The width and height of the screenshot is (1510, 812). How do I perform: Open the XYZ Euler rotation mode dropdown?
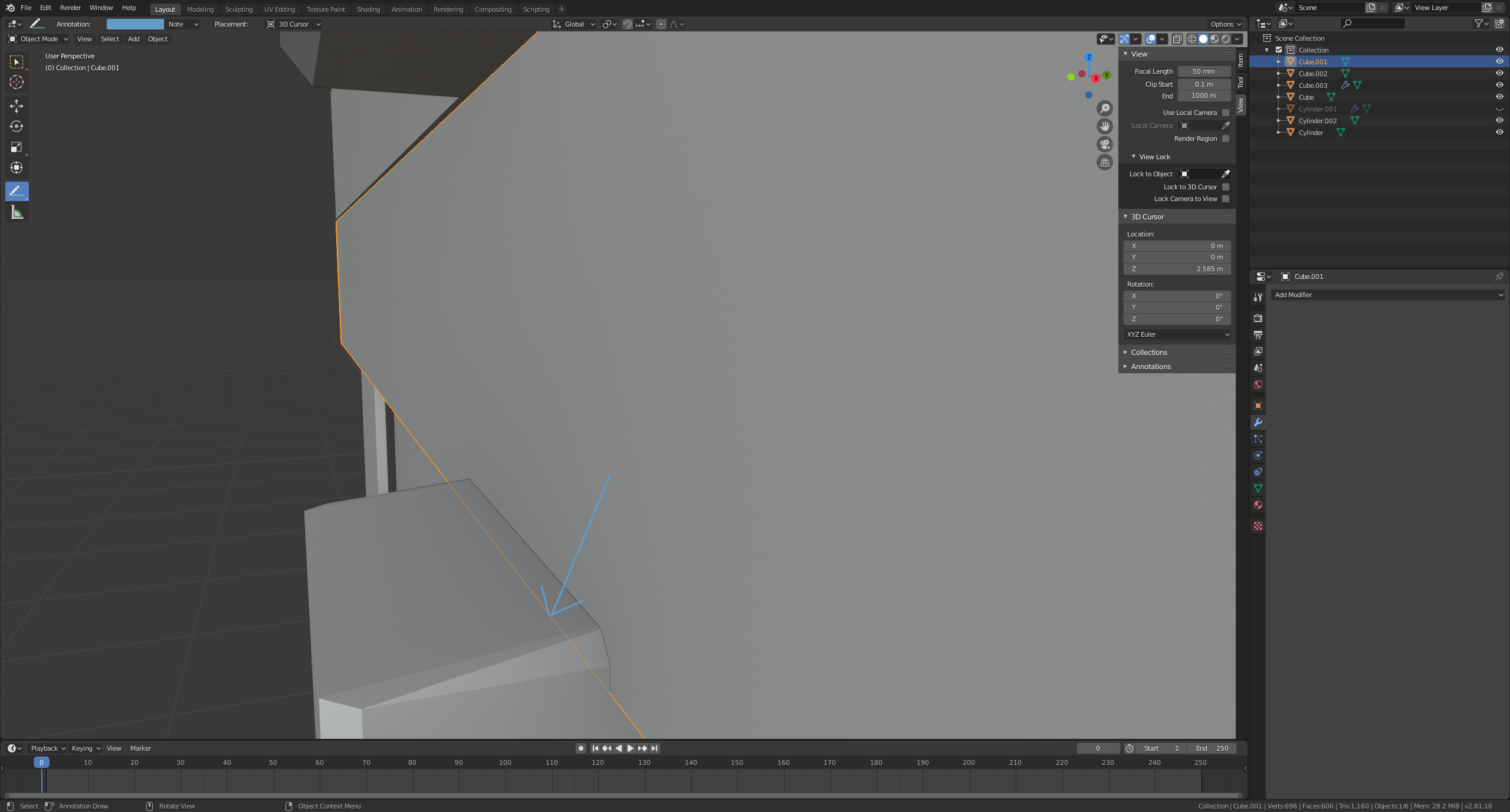coord(1177,334)
